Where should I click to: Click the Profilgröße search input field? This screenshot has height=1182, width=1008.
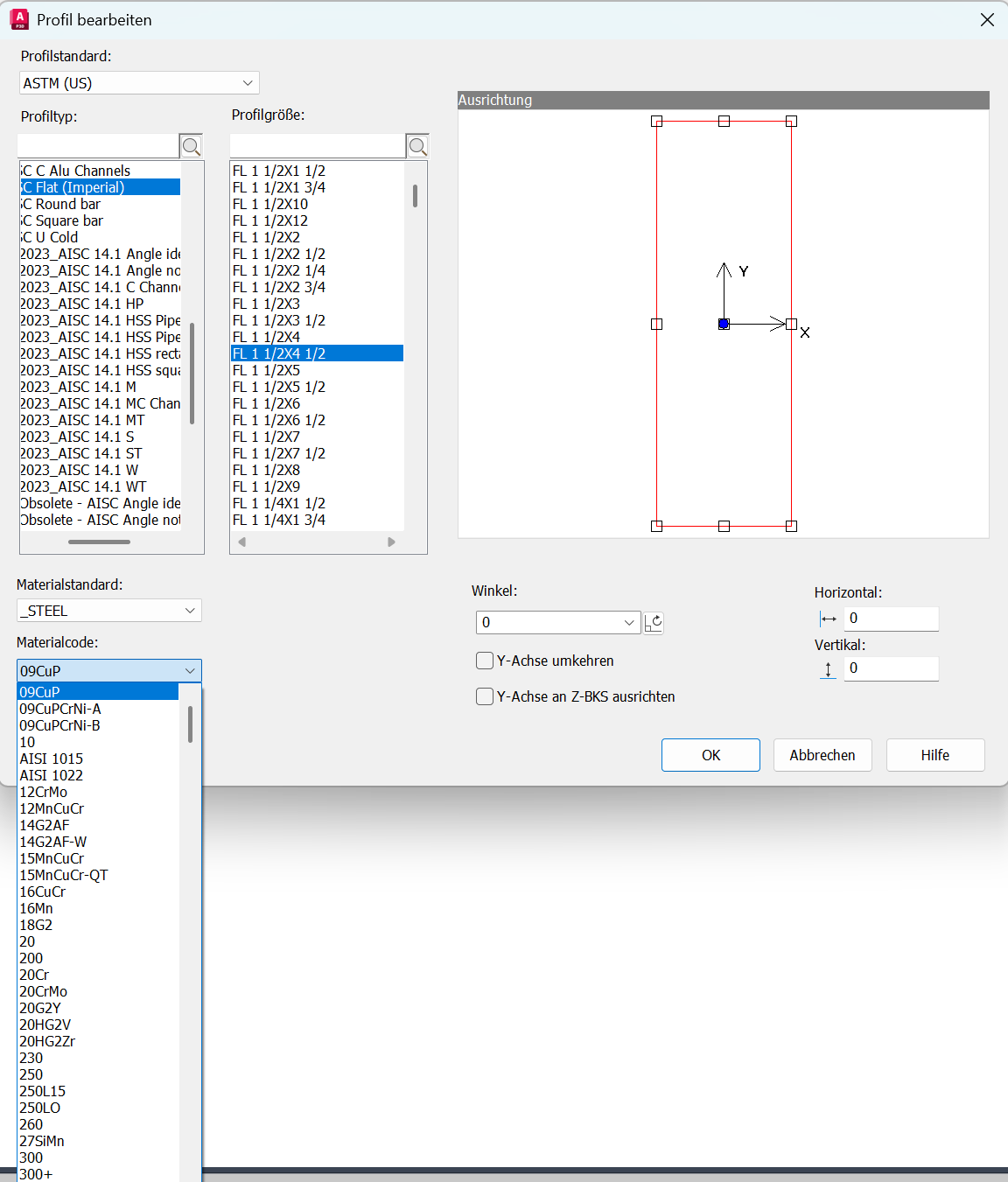tap(318, 146)
